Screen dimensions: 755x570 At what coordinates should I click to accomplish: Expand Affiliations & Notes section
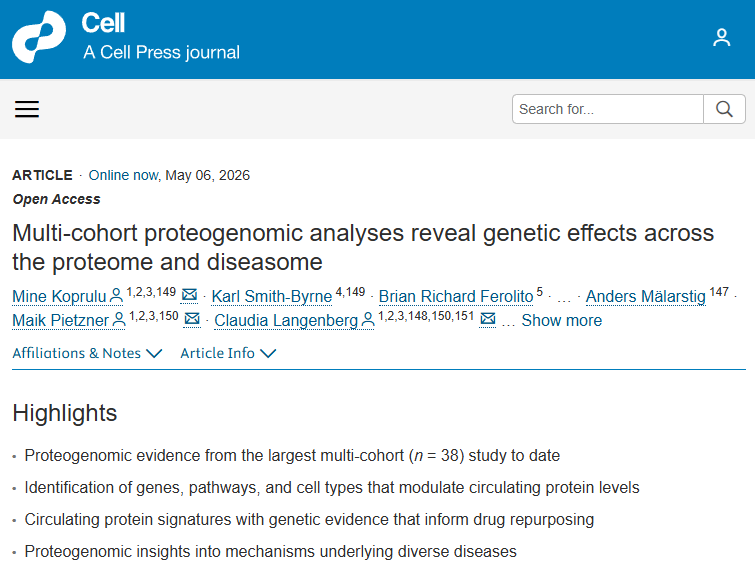tap(87, 353)
